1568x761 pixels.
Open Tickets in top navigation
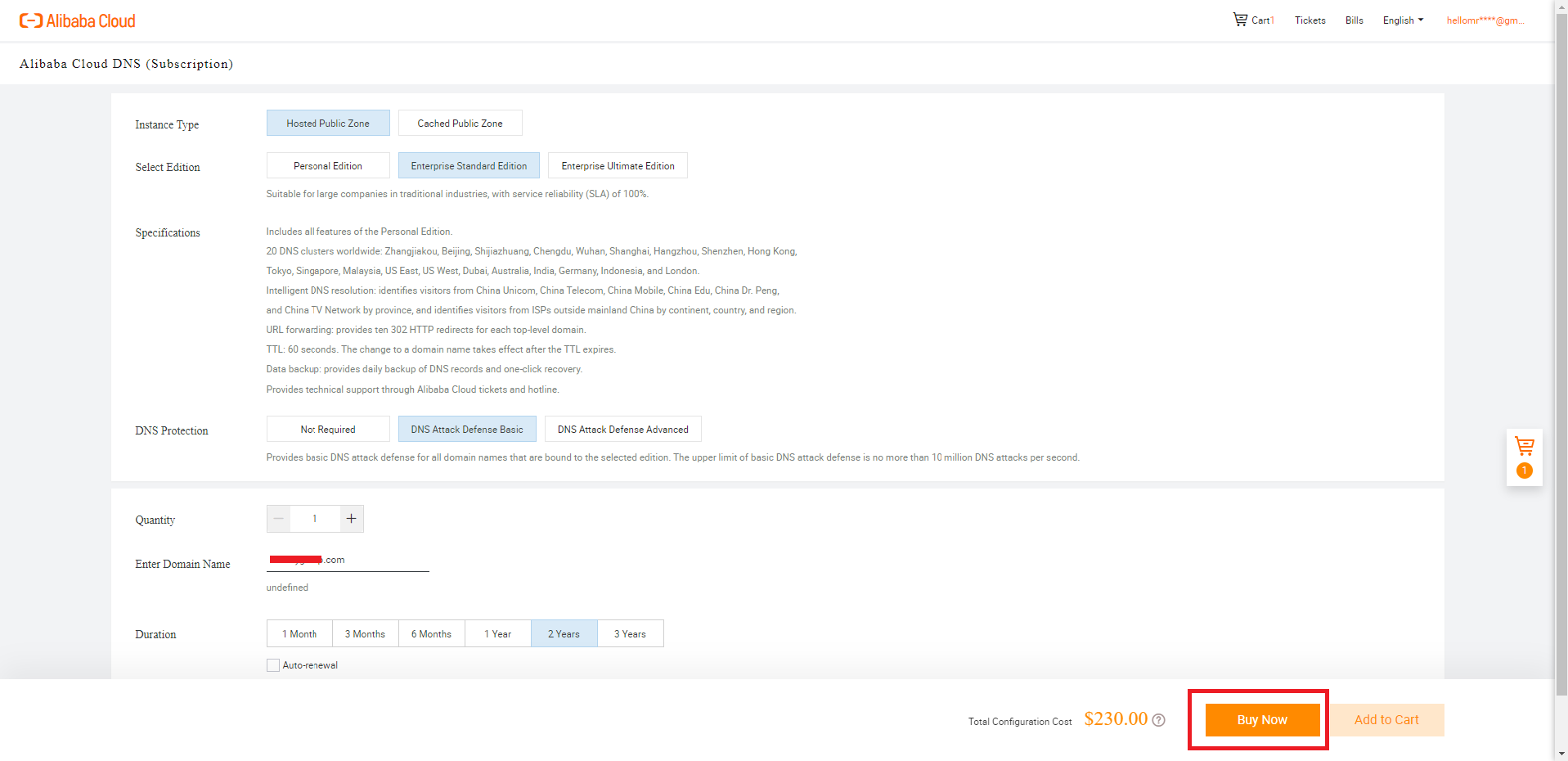1310,20
